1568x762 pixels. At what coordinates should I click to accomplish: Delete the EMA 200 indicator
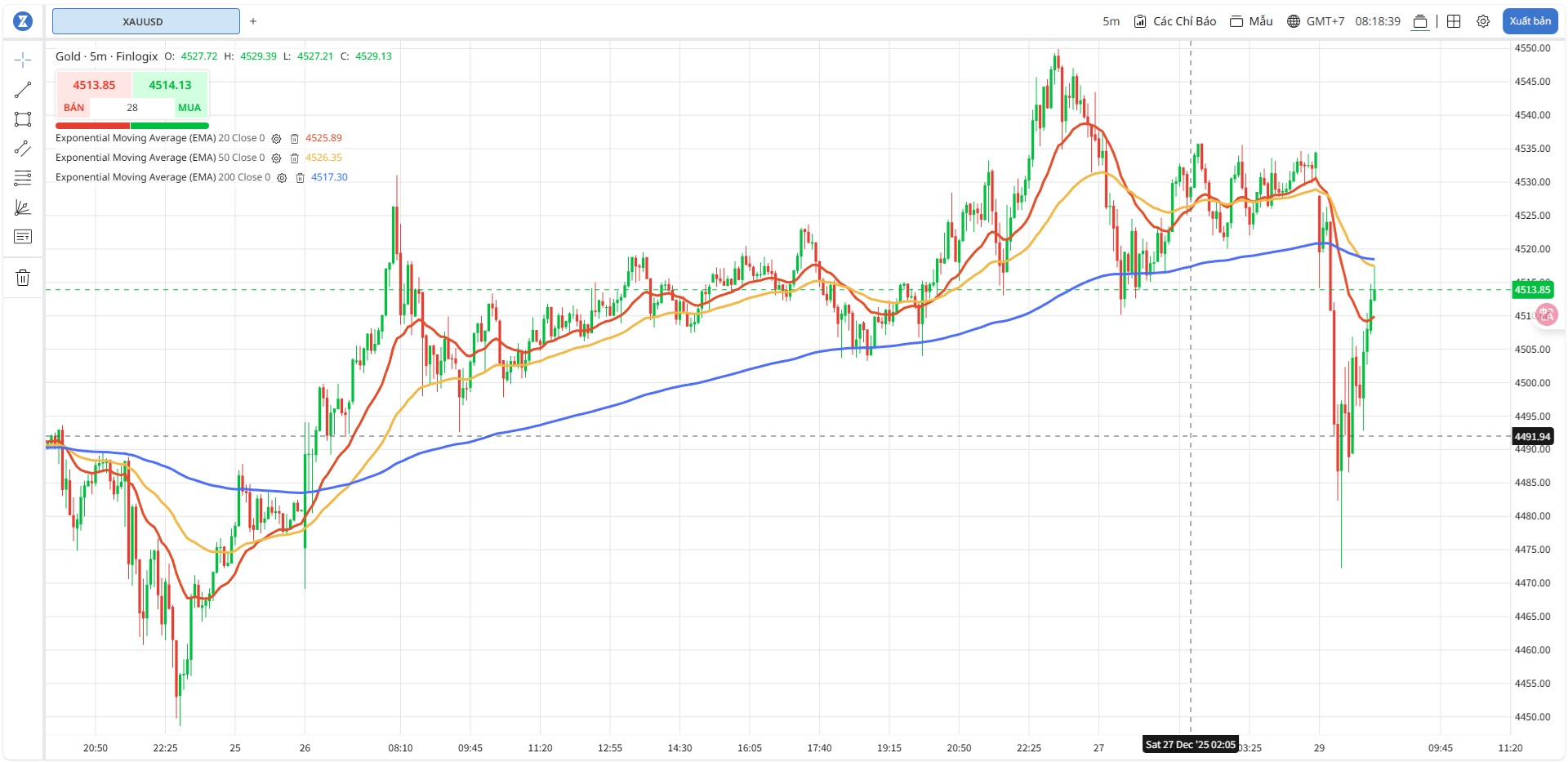(300, 178)
